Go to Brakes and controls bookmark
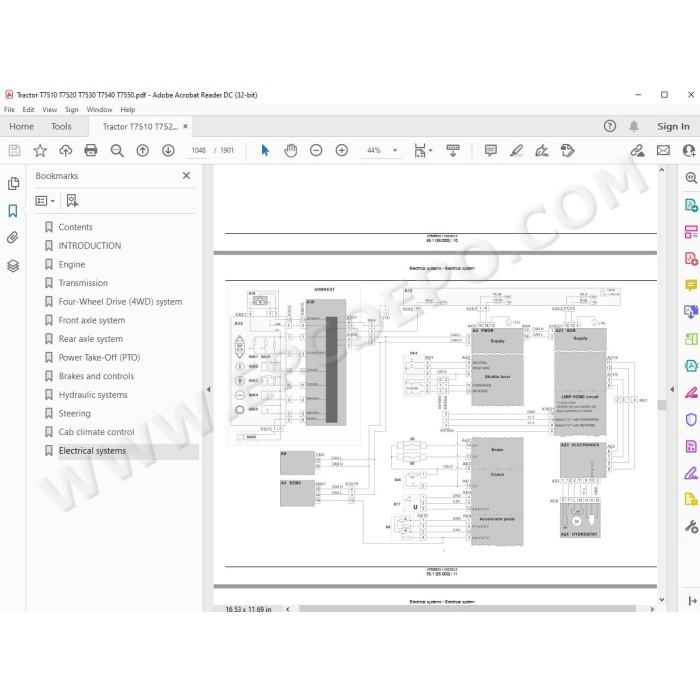The width and height of the screenshot is (700, 700). pos(96,376)
